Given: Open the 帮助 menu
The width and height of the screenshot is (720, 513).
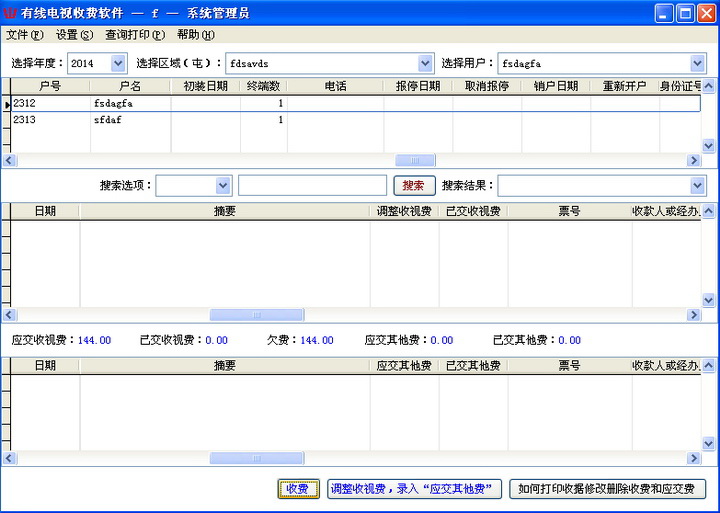Looking at the screenshot, I should click(x=195, y=34).
